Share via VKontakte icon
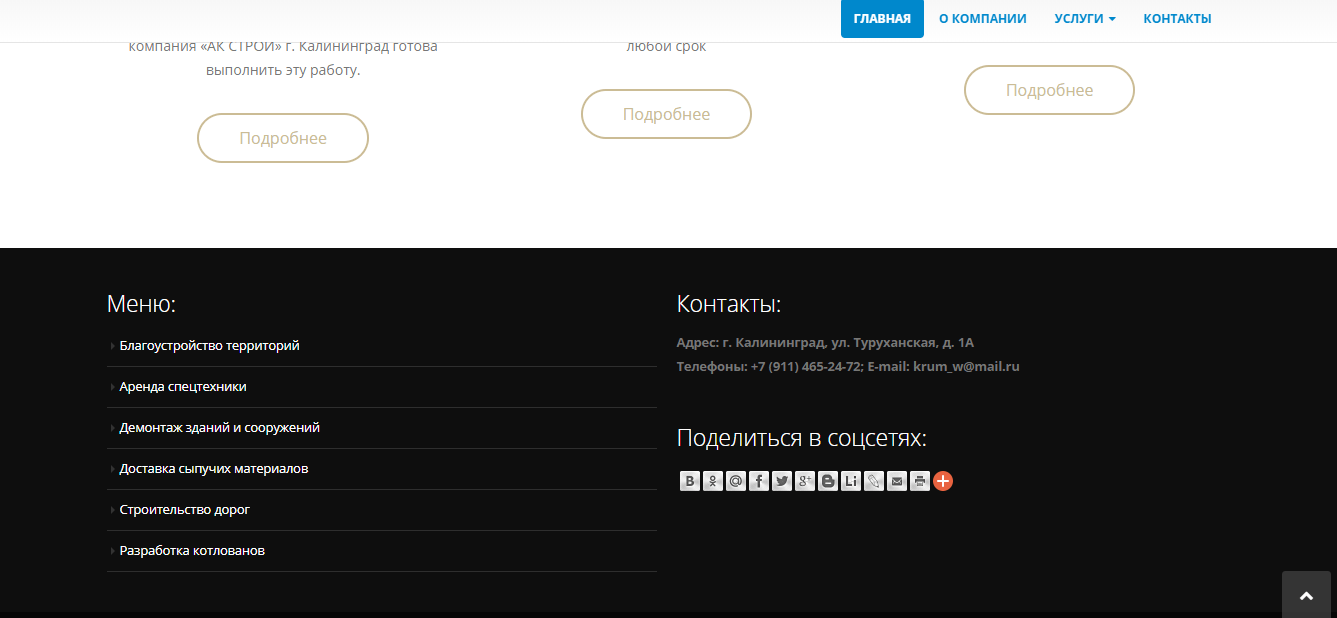This screenshot has height=618, width=1337. [x=690, y=481]
